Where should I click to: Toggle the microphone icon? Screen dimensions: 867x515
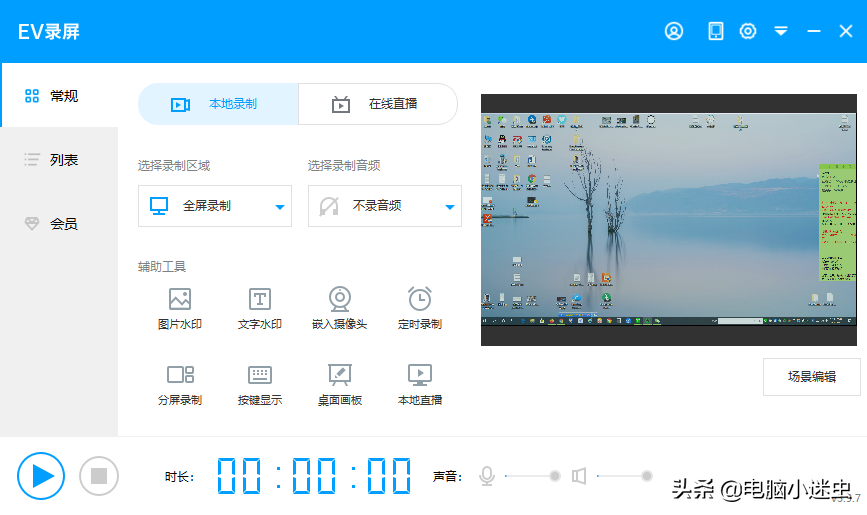pos(487,476)
